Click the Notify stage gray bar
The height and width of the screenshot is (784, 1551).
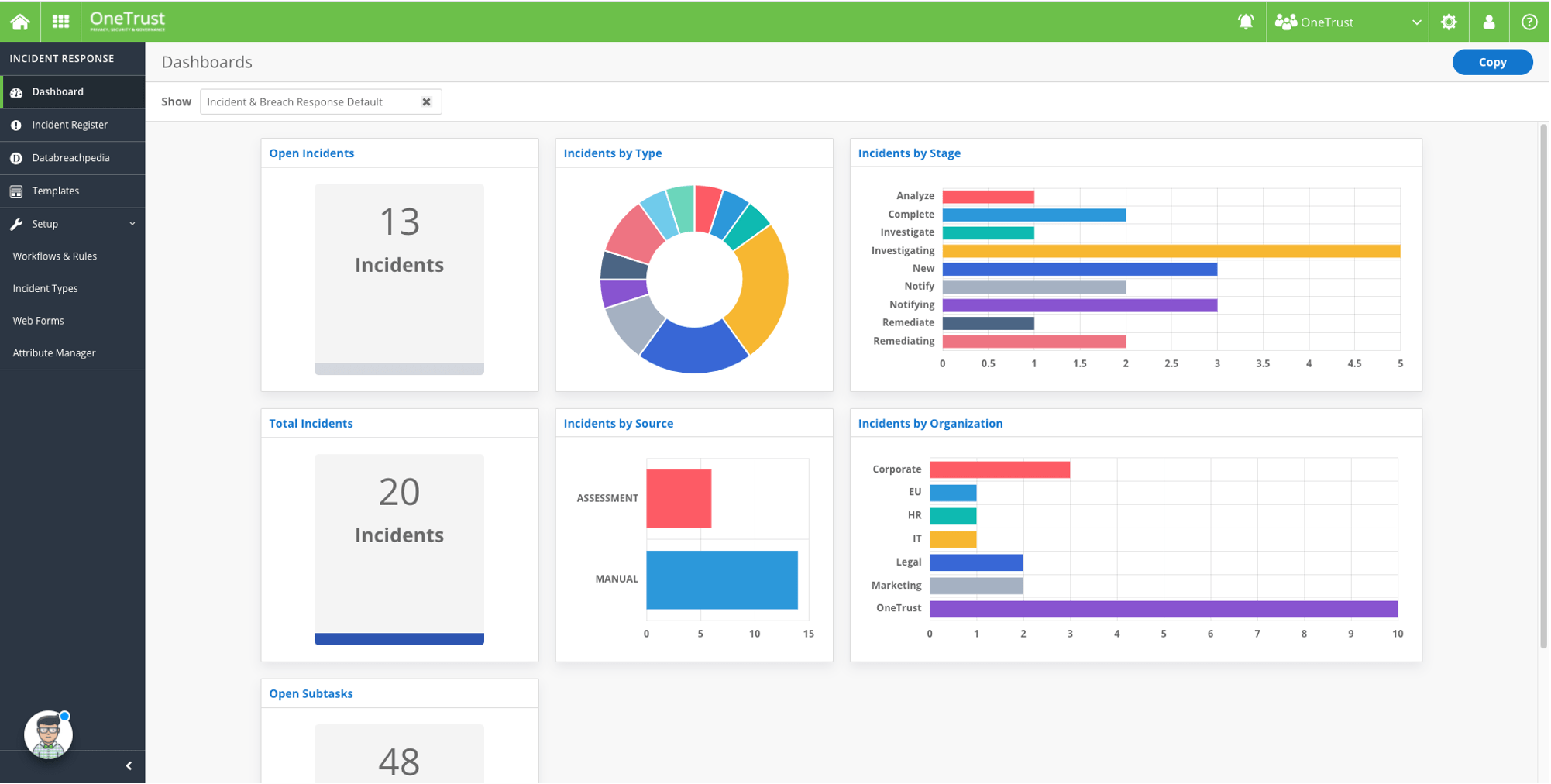tap(1033, 287)
